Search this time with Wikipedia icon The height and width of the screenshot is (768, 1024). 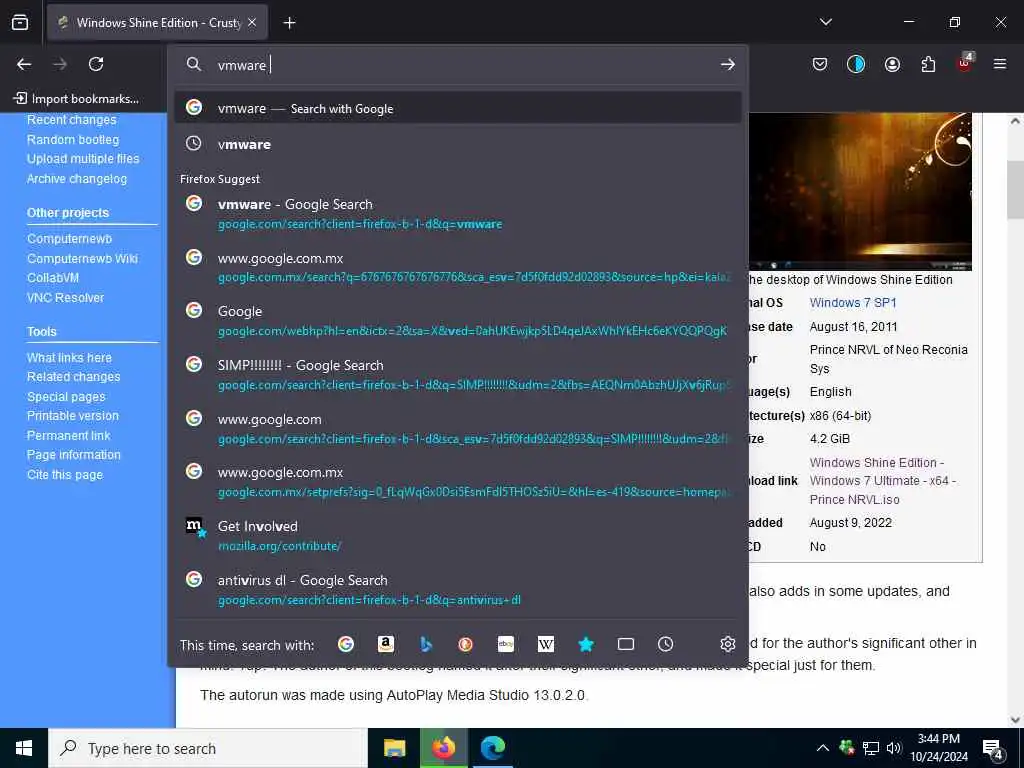click(x=545, y=644)
